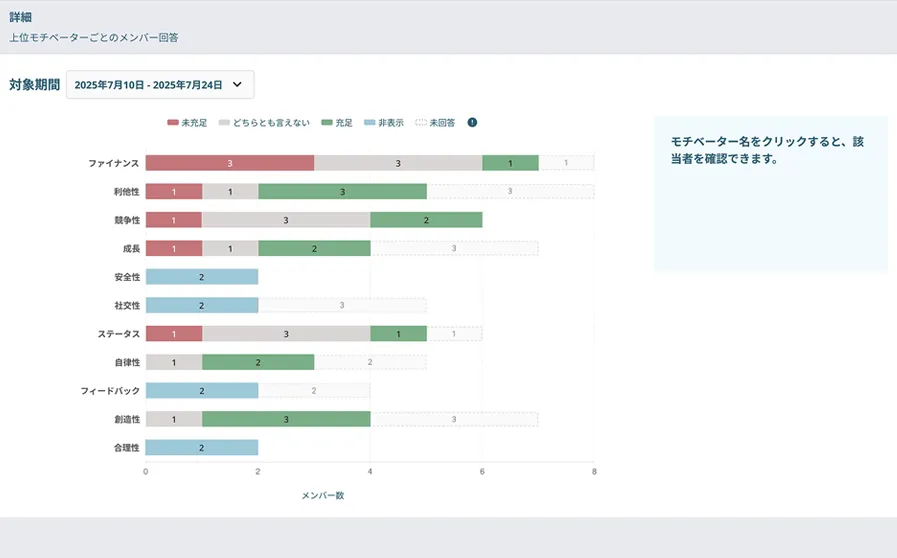897x558 pixels.
Task: Select the ステータス motivator label
Action: 117,334
